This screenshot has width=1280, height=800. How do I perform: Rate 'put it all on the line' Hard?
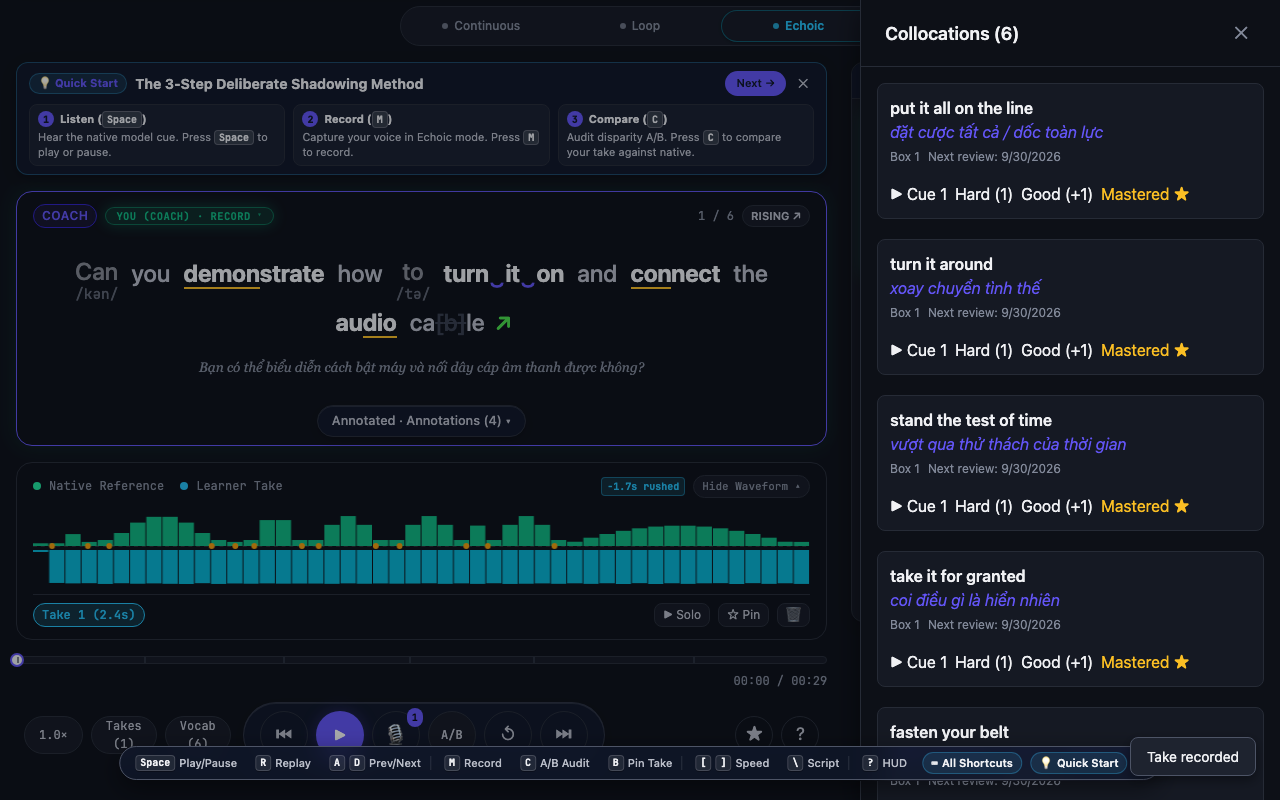point(984,194)
